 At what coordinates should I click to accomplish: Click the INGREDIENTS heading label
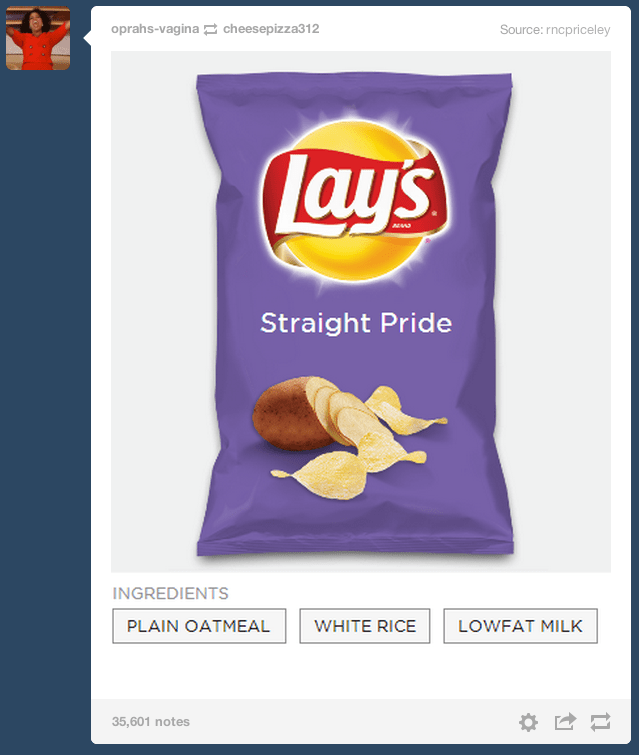click(x=170, y=593)
